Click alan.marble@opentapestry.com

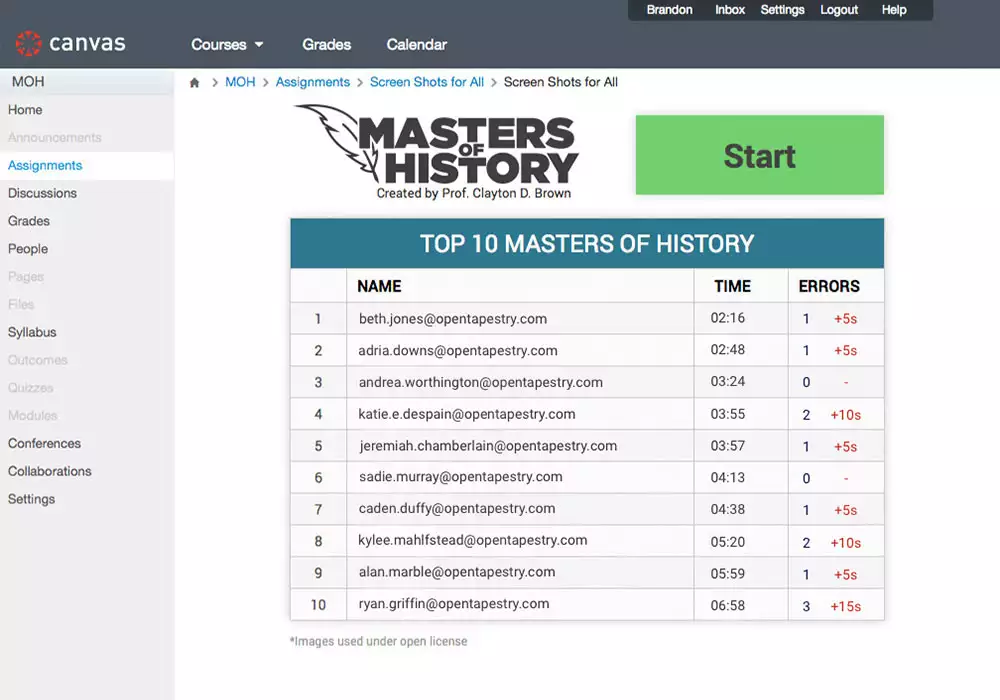(x=457, y=572)
